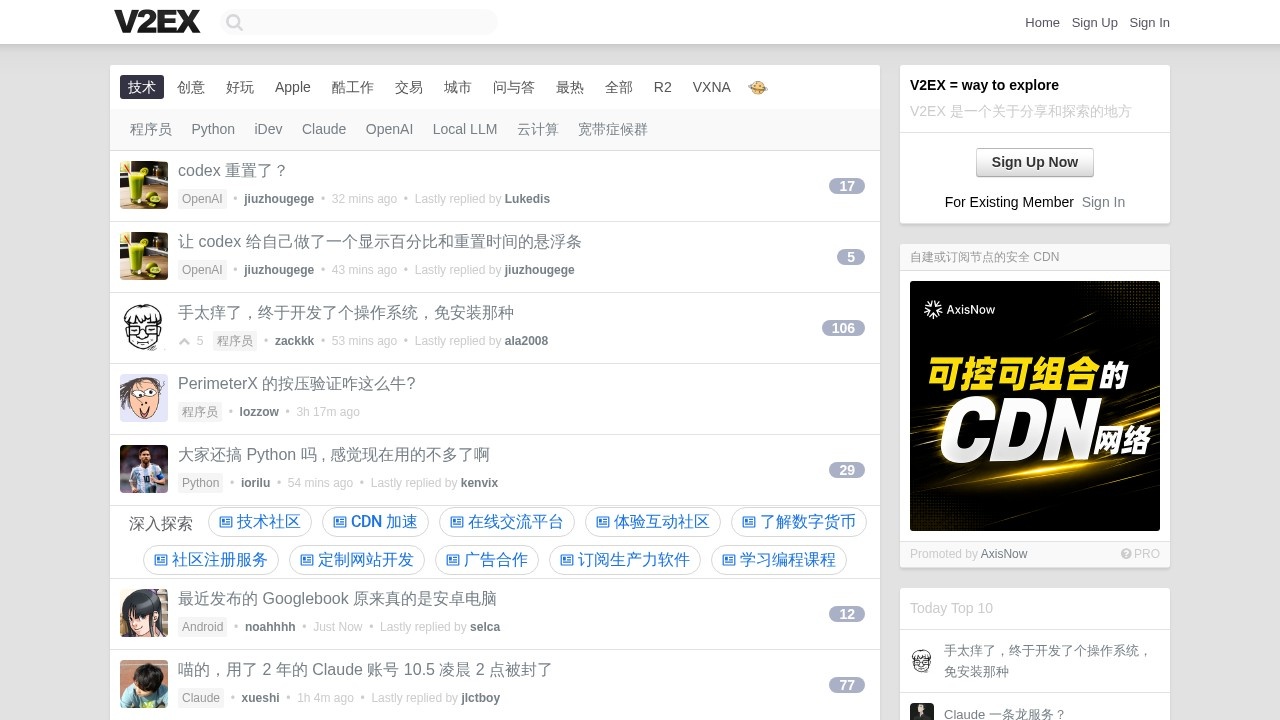Screen dimensions: 1280x720
Task: Open the 77 replies count badge
Action: coord(847,685)
